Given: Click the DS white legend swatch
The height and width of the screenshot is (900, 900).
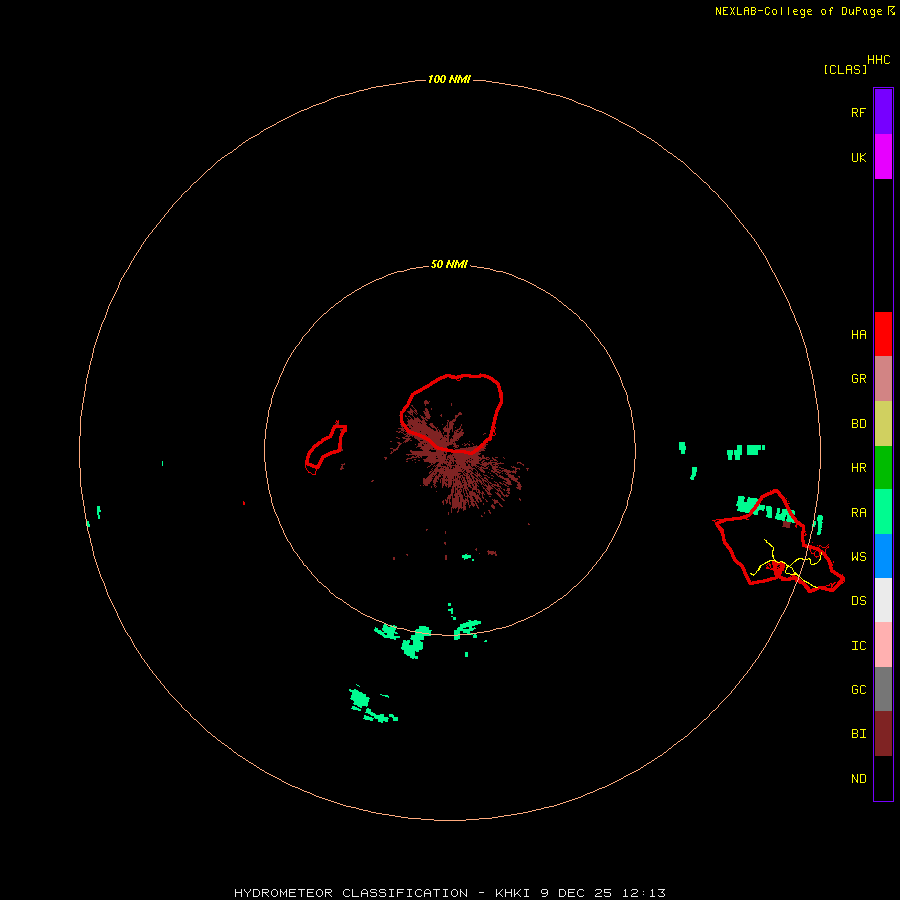Looking at the screenshot, I should [x=883, y=600].
